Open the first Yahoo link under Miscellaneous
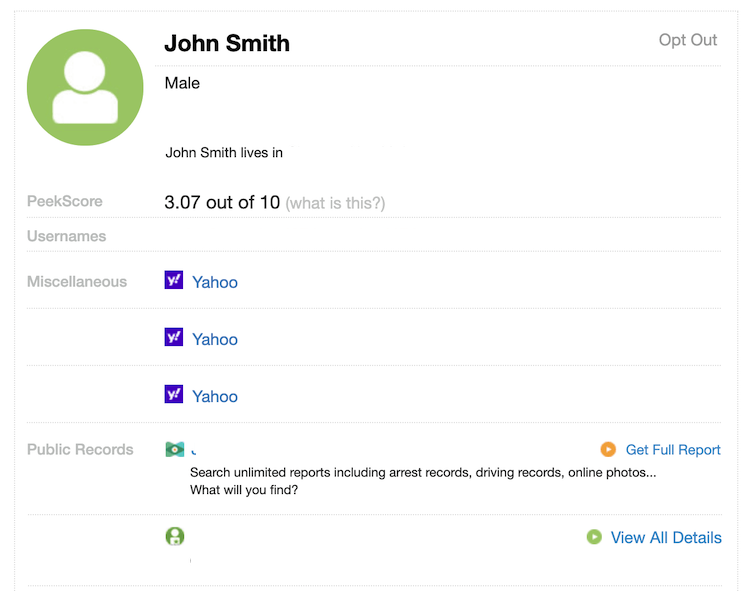Image resolution: width=750 pixels, height=591 pixels. [x=215, y=282]
